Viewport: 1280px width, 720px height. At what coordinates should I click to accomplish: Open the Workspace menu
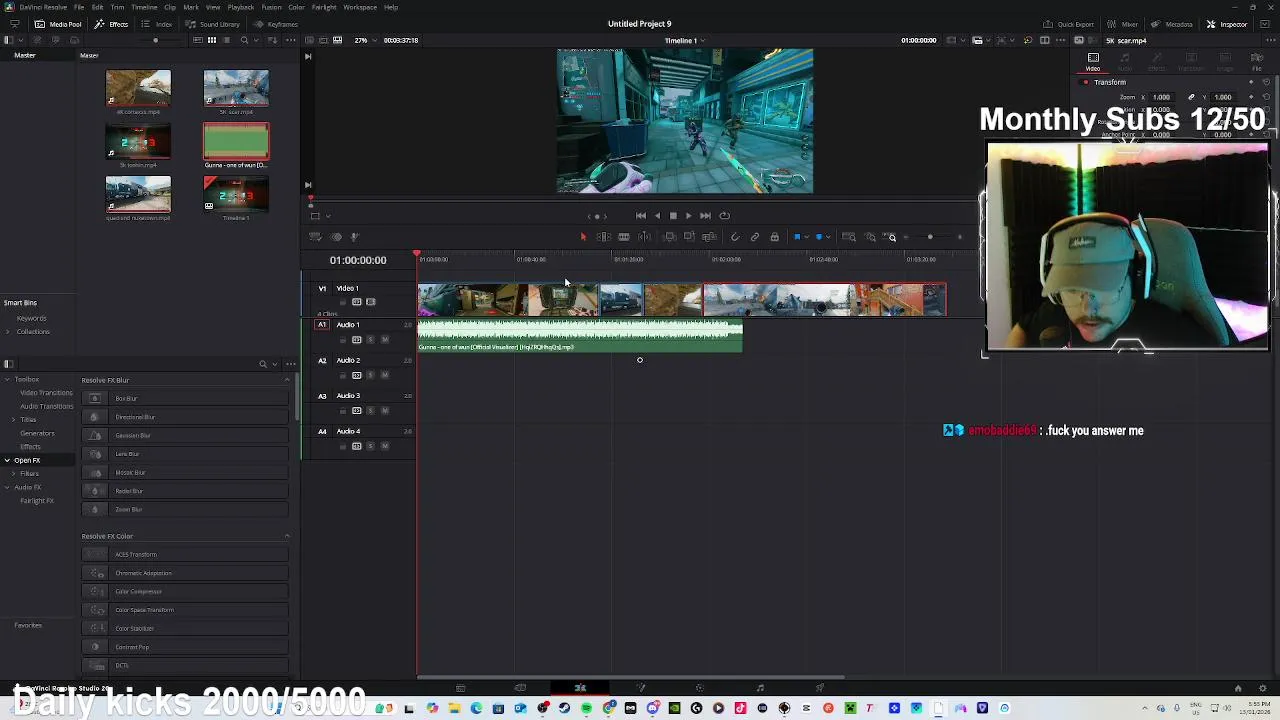[x=360, y=7]
